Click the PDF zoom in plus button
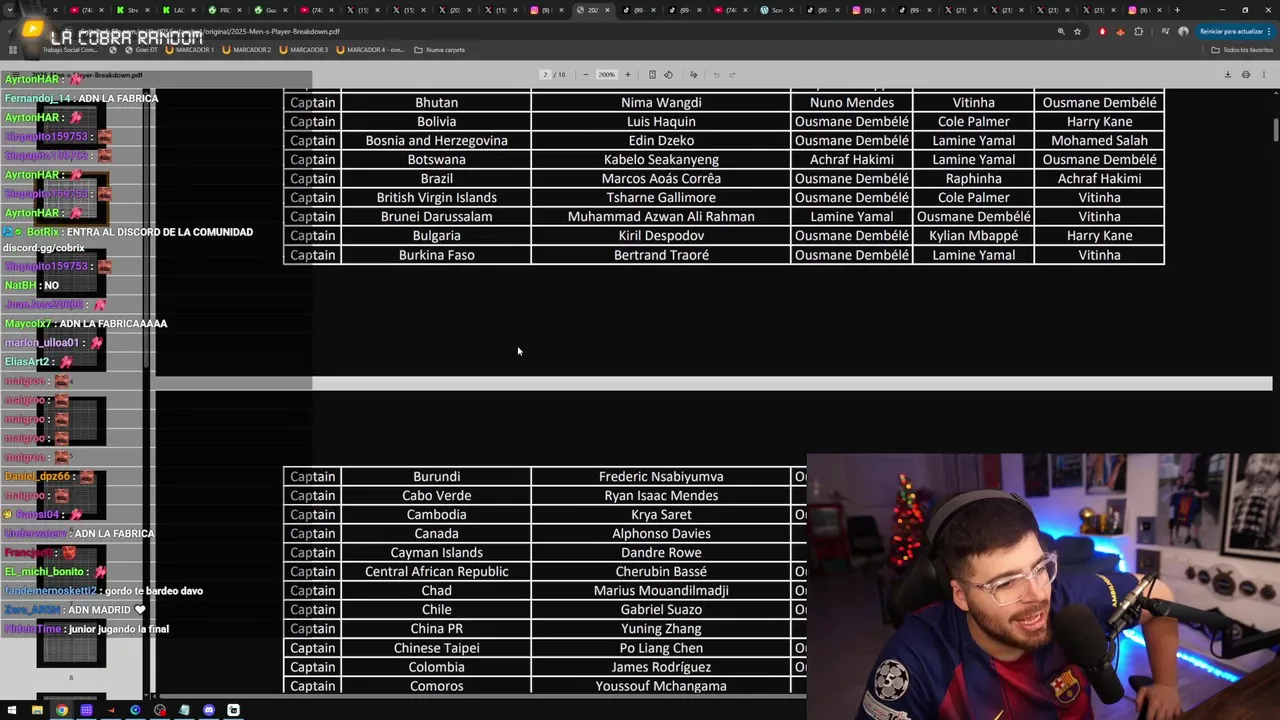 coord(628,75)
